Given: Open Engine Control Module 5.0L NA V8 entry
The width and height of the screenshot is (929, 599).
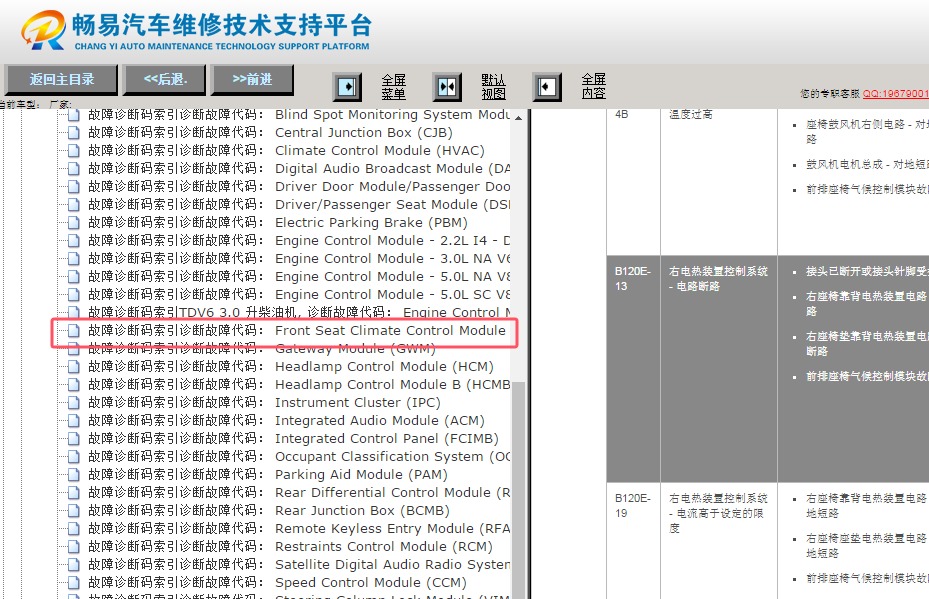Looking at the screenshot, I should point(299,276).
